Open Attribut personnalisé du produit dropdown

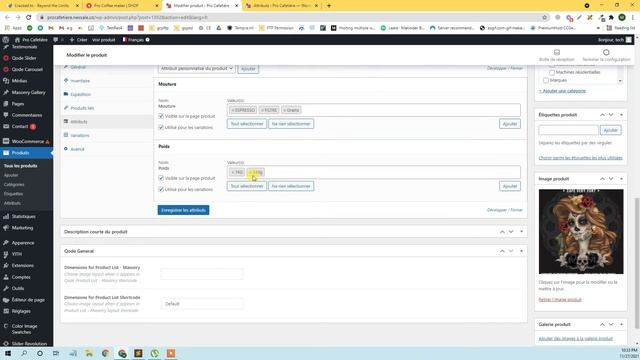click(x=197, y=69)
